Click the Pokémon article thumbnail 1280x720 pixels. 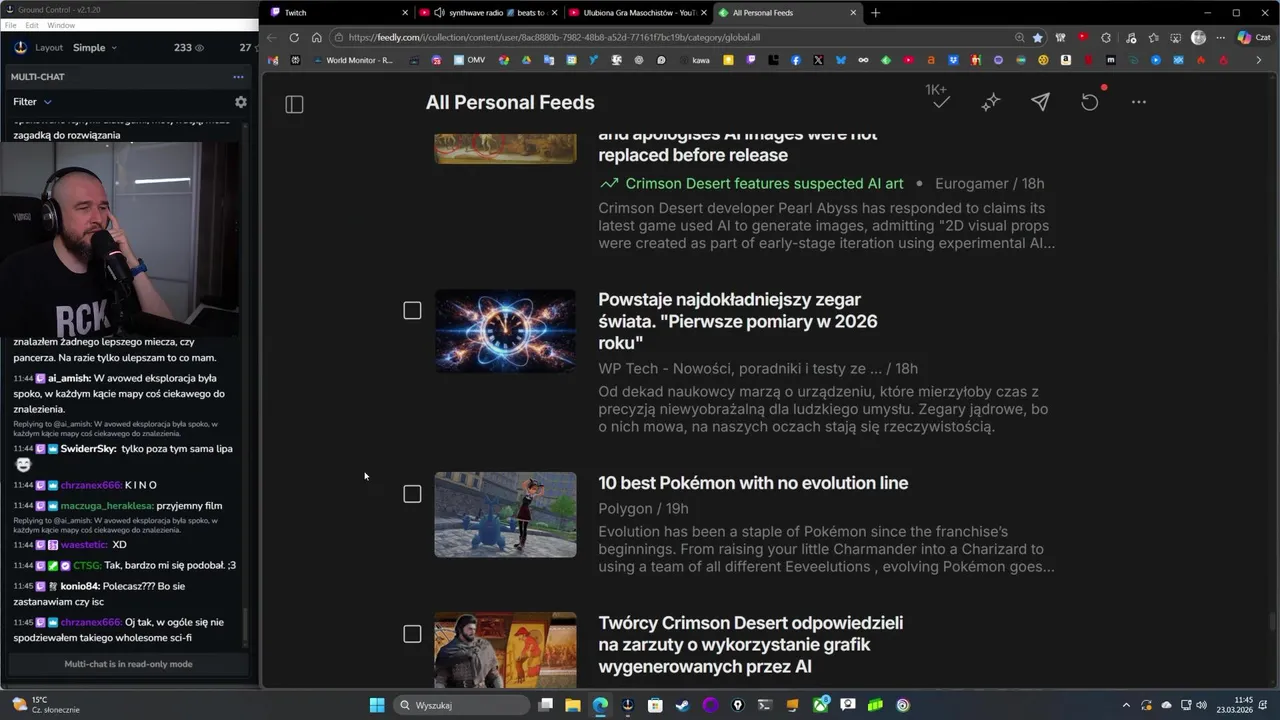(505, 515)
